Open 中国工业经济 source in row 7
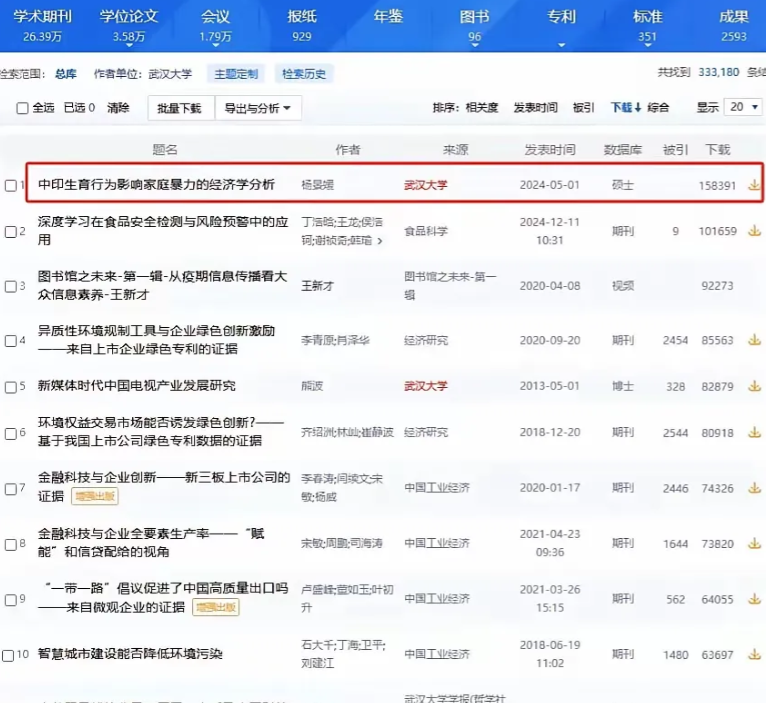This screenshot has height=703, width=766. (x=437, y=488)
